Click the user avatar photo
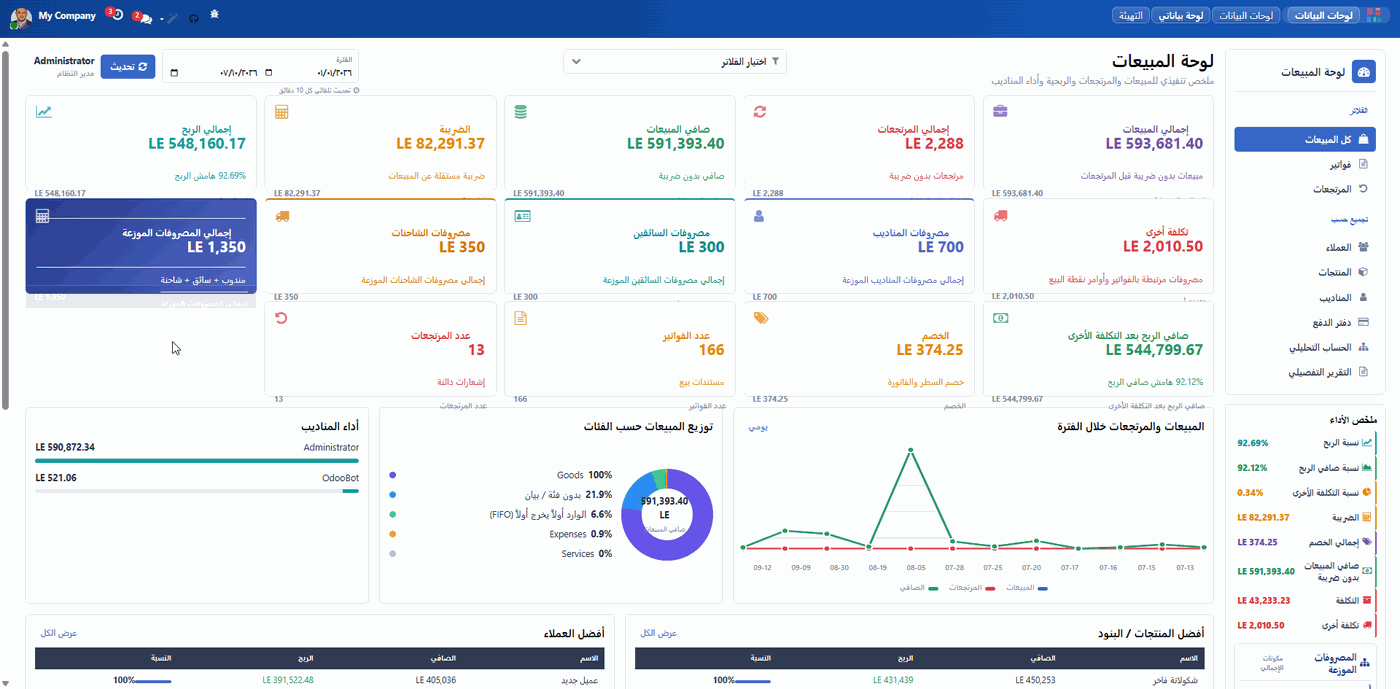 [21, 17]
